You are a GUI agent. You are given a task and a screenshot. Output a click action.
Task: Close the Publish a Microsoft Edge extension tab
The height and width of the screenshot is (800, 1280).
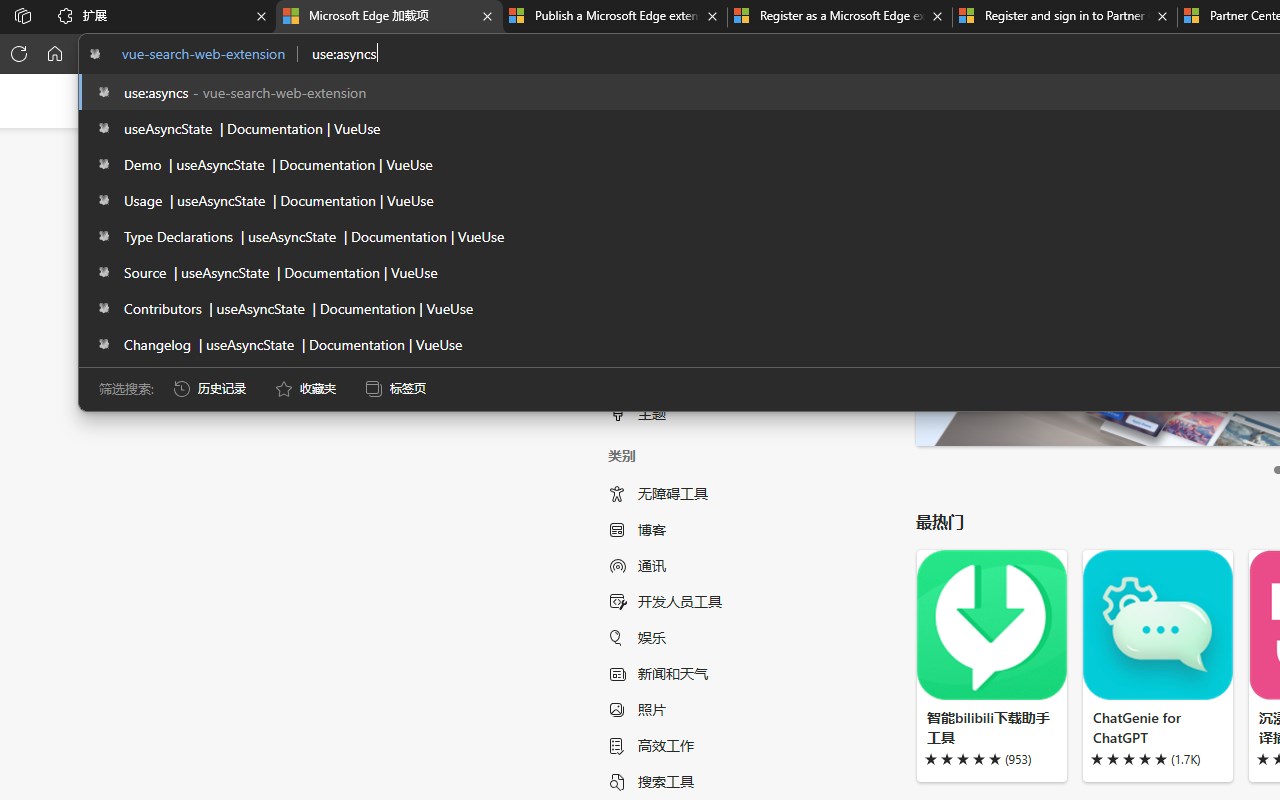click(712, 16)
